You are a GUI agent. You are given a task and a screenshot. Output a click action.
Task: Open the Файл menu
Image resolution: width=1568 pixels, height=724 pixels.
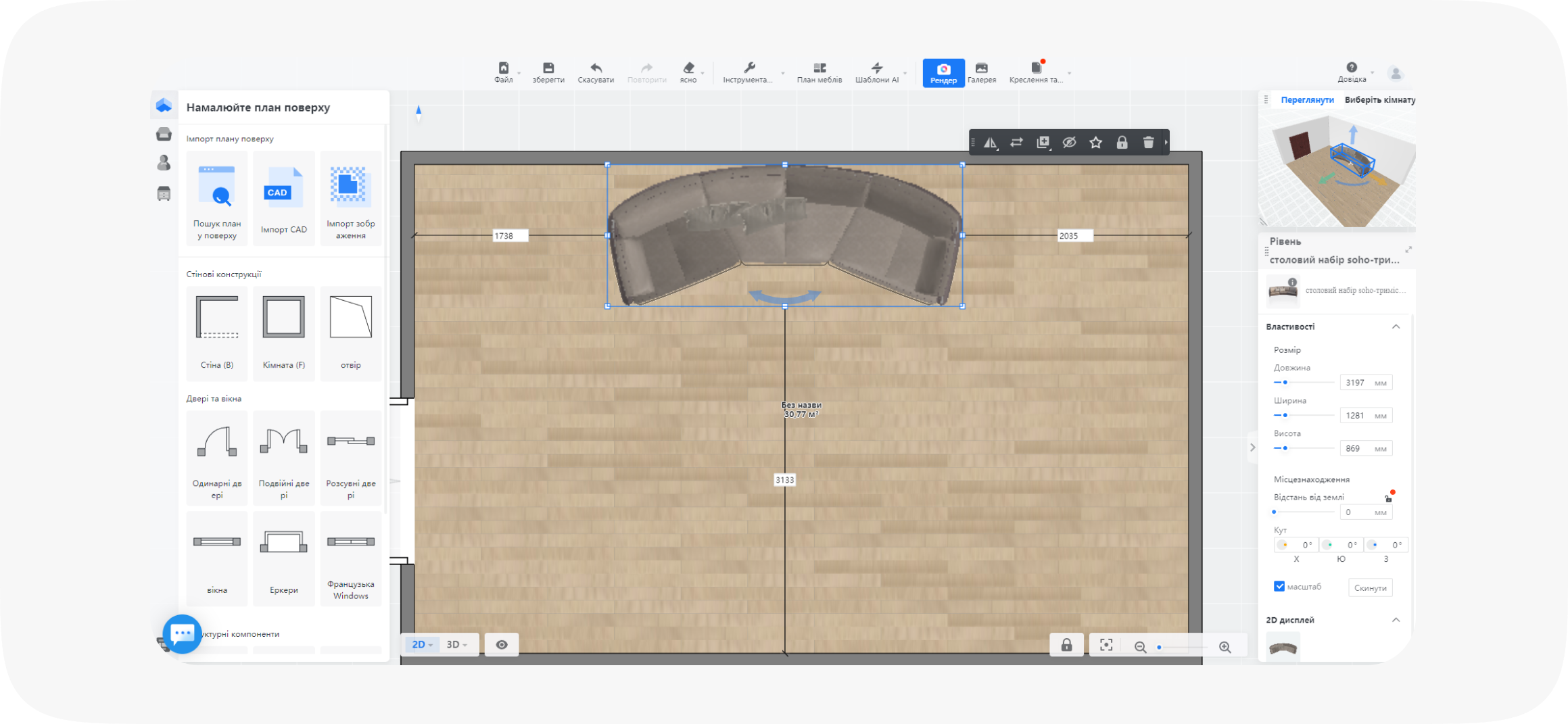[x=504, y=72]
